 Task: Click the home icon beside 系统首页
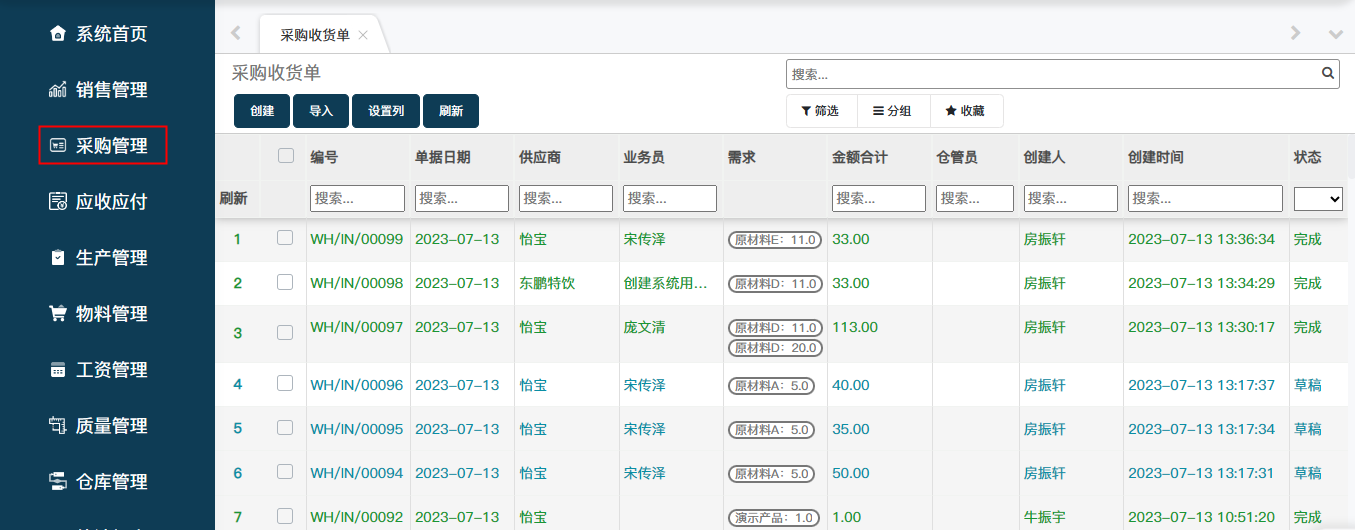(x=57, y=34)
